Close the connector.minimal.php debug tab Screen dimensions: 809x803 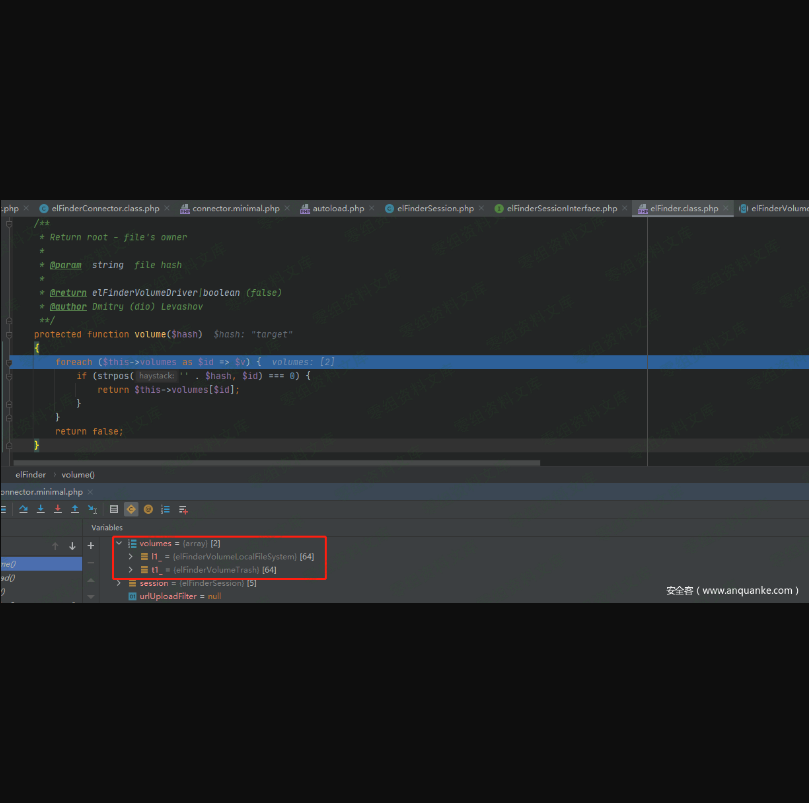92,492
